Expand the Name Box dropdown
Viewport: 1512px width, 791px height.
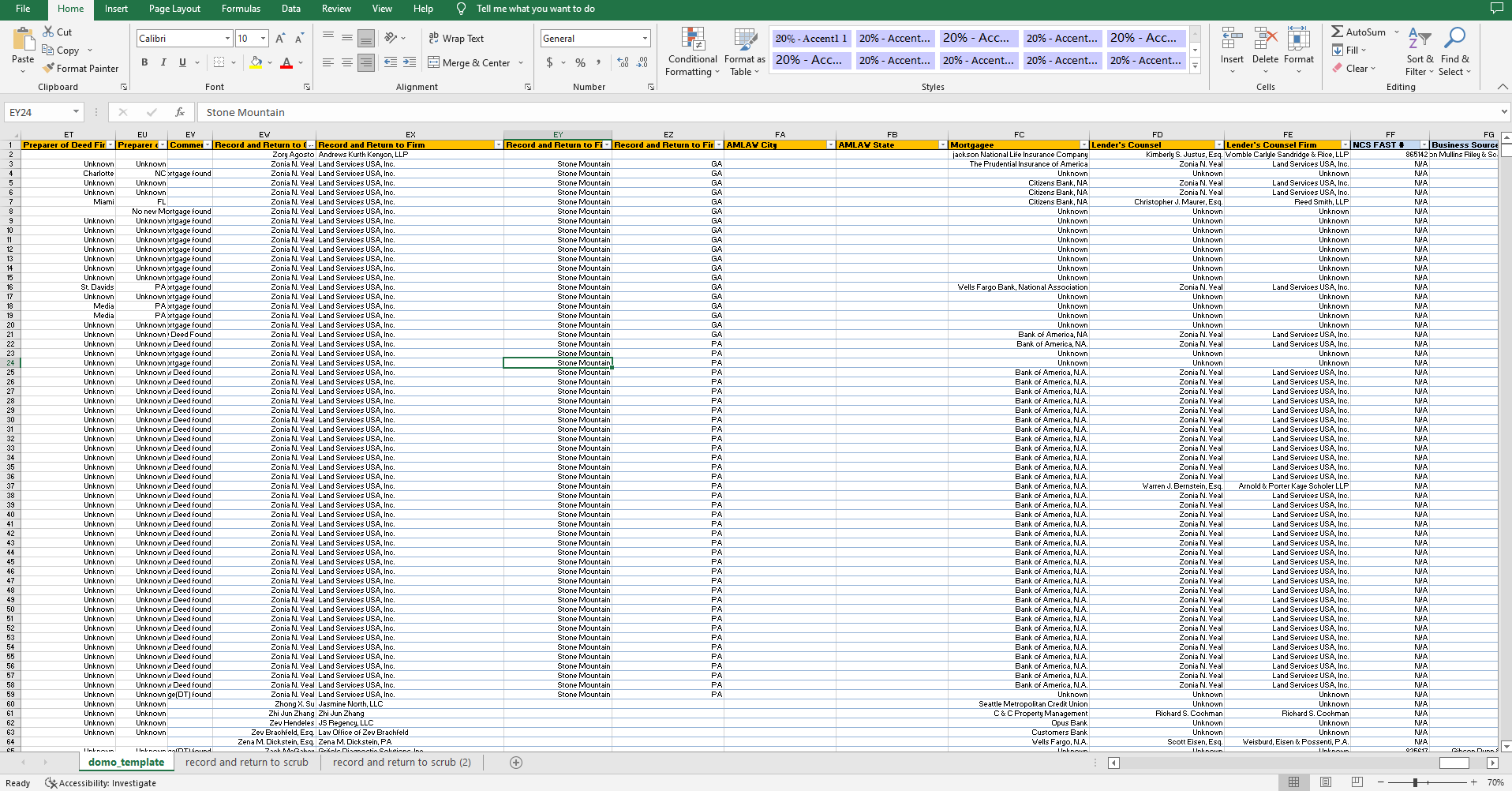click(x=76, y=112)
